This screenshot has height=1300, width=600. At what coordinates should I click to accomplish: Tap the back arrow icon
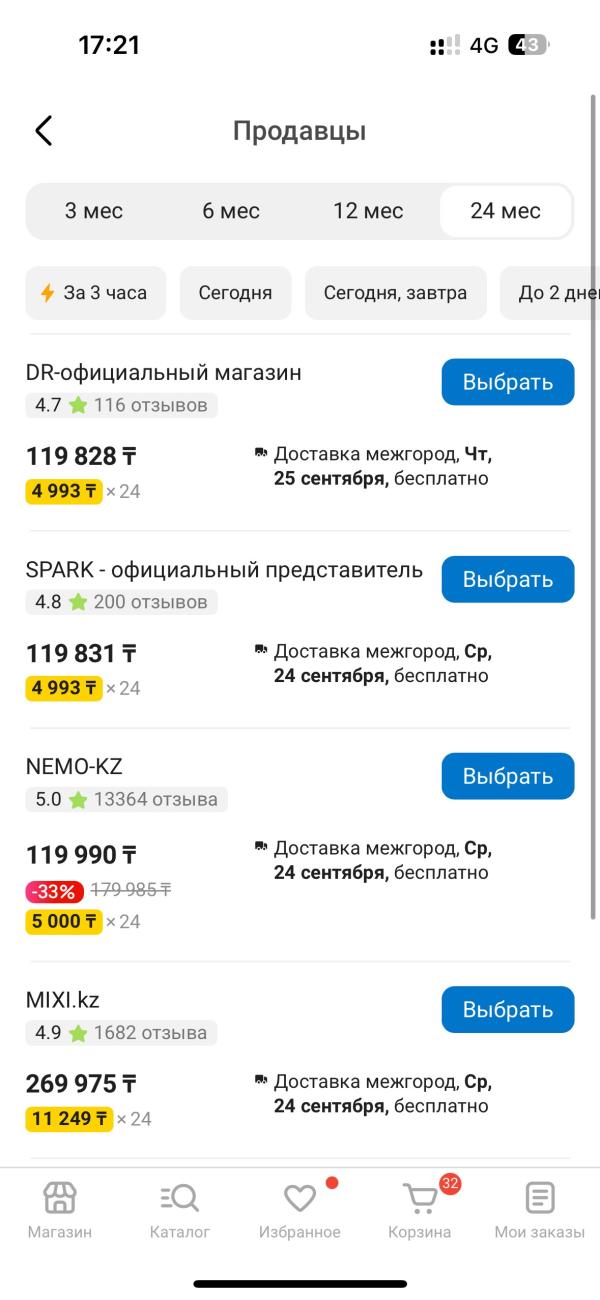(x=43, y=131)
